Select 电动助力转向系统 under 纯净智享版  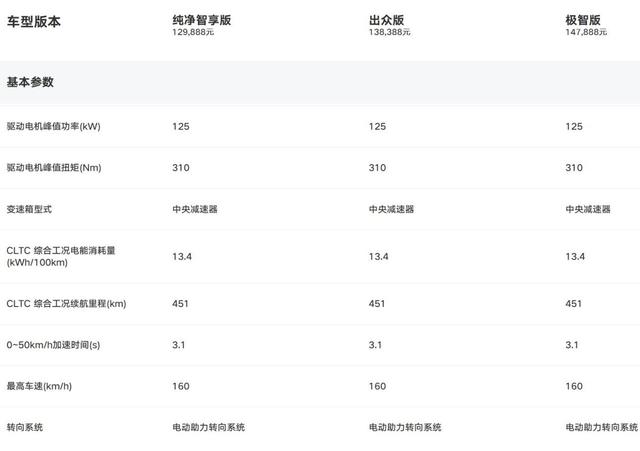click(x=209, y=427)
